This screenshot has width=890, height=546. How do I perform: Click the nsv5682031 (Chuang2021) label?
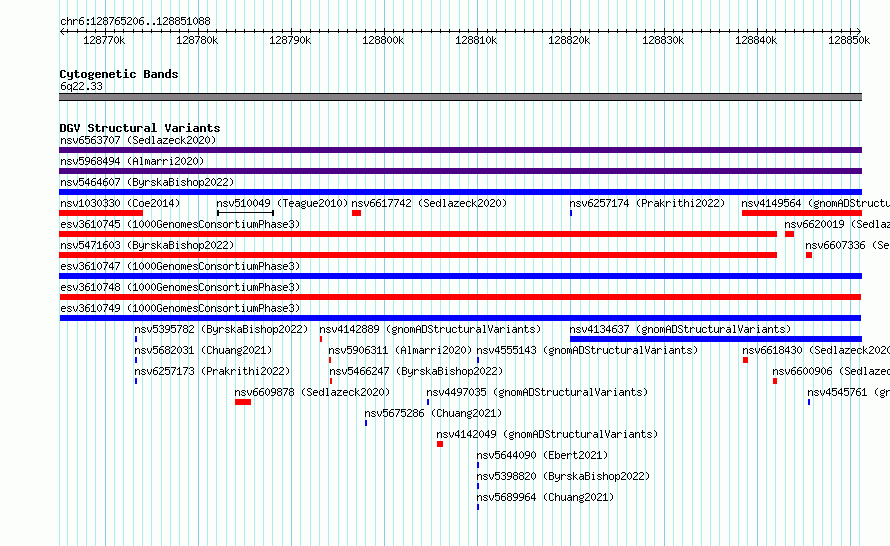pyautogui.click(x=203, y=350)
